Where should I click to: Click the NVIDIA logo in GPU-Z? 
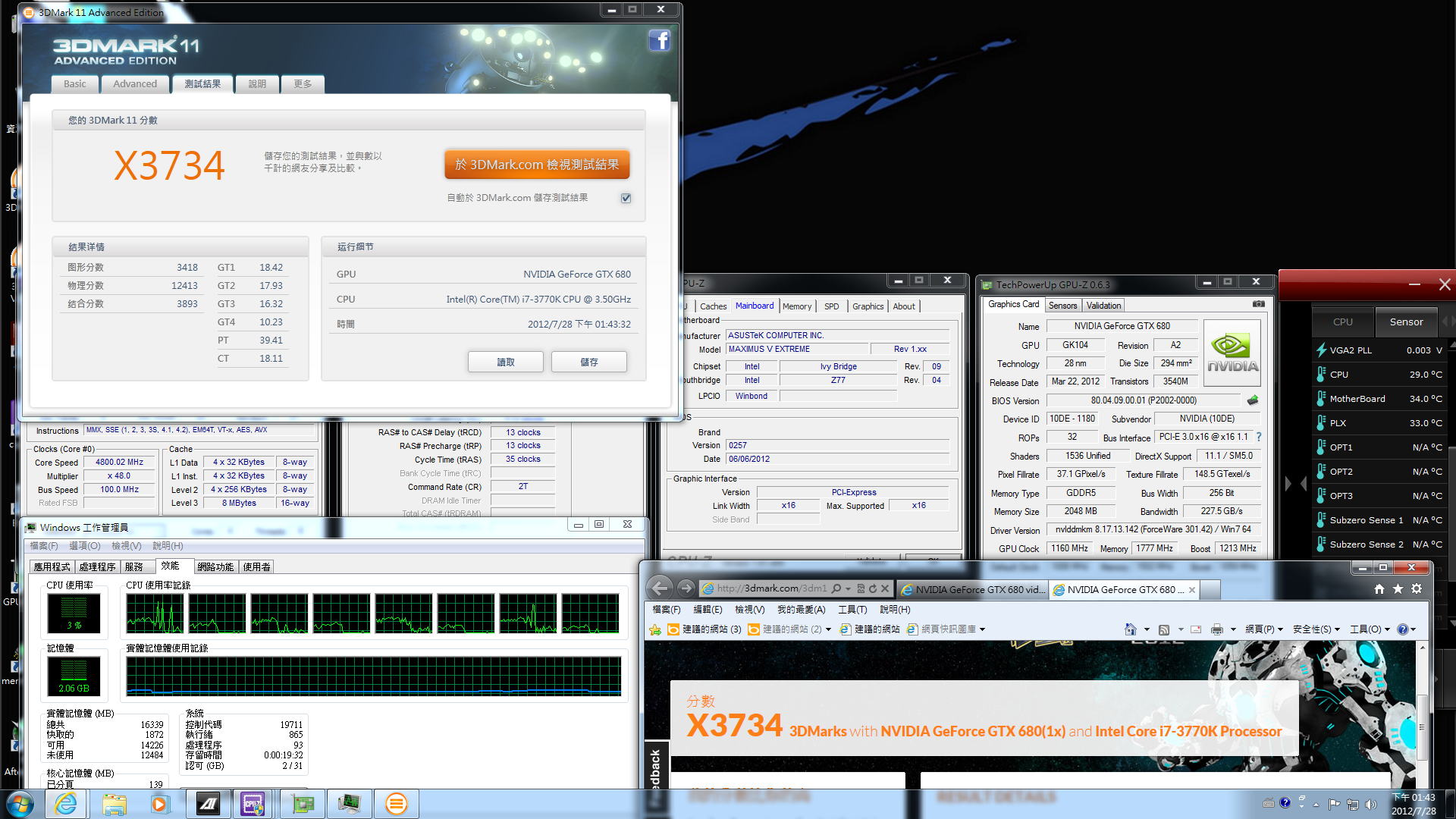pos(1232,354)
